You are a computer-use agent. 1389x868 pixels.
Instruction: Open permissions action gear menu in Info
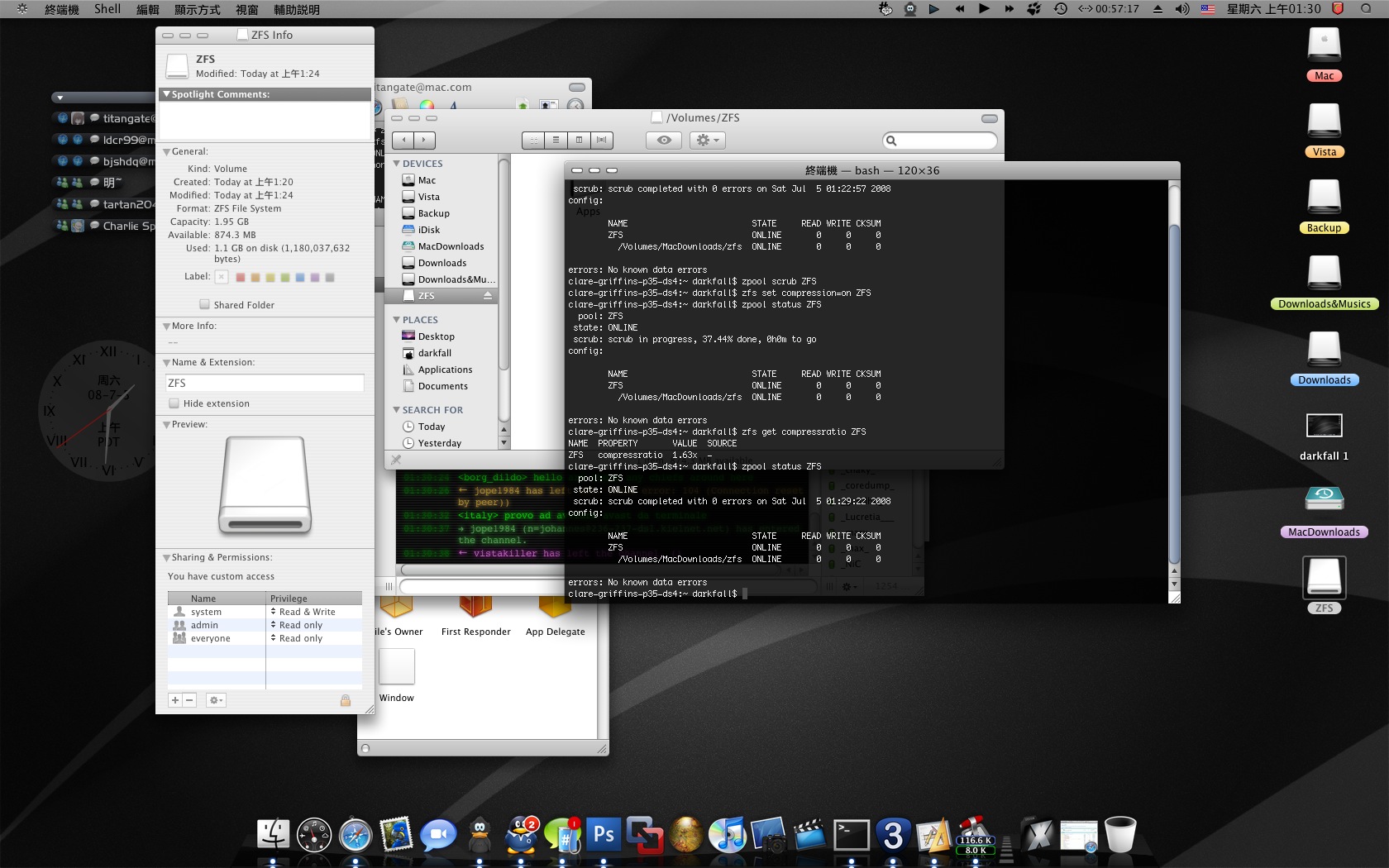[216, 700]
